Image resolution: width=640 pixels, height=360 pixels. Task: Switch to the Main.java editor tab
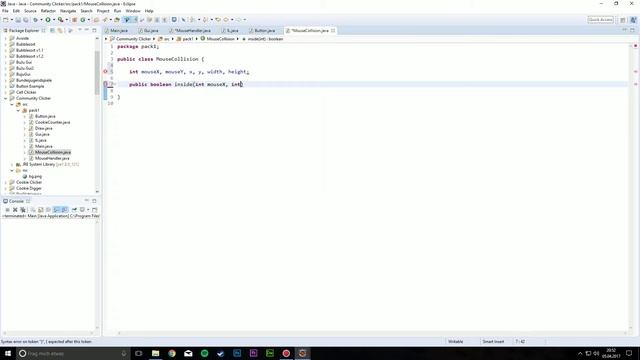[x=119, y=31]
